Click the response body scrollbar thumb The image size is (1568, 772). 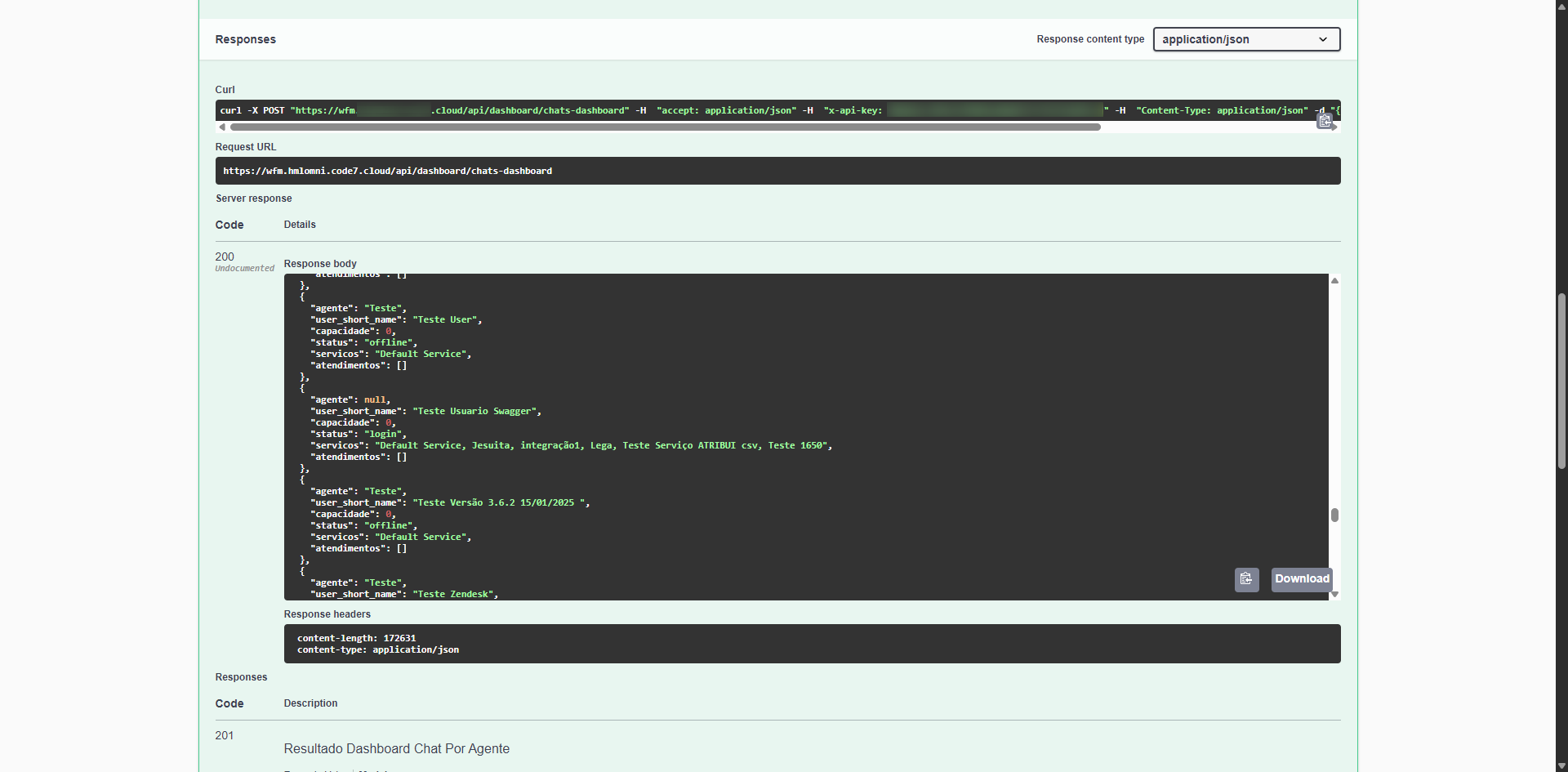(x=1334, y=515)
